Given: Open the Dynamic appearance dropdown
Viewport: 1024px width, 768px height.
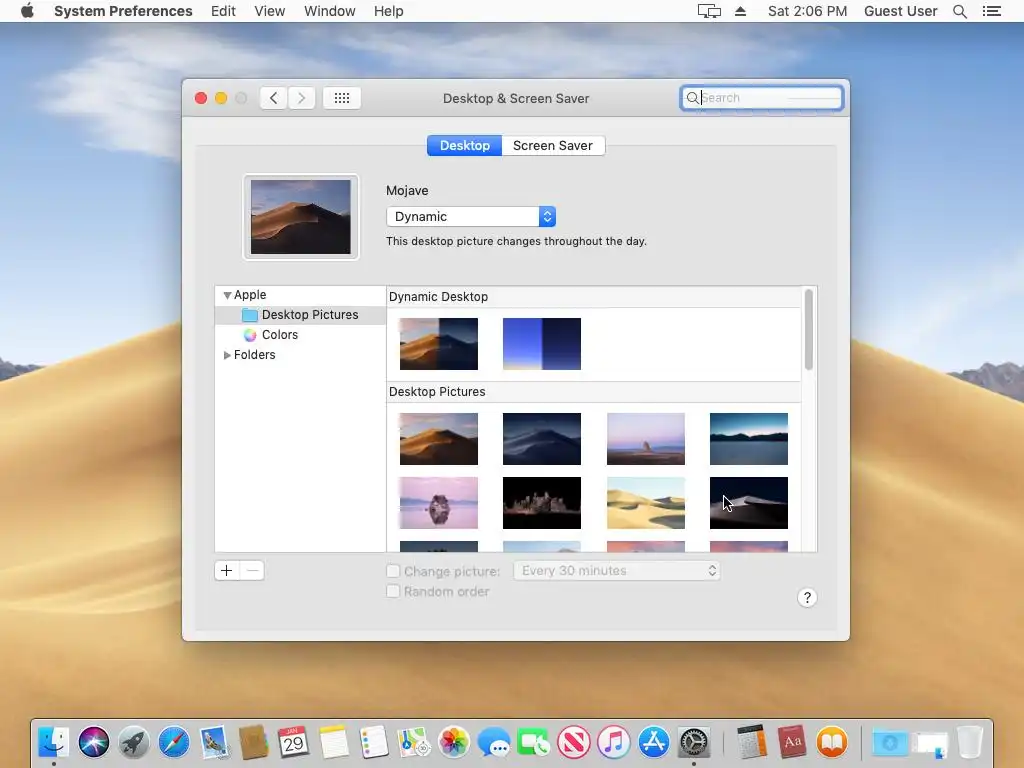Looking at the screenshot, I should click(471, 217).
